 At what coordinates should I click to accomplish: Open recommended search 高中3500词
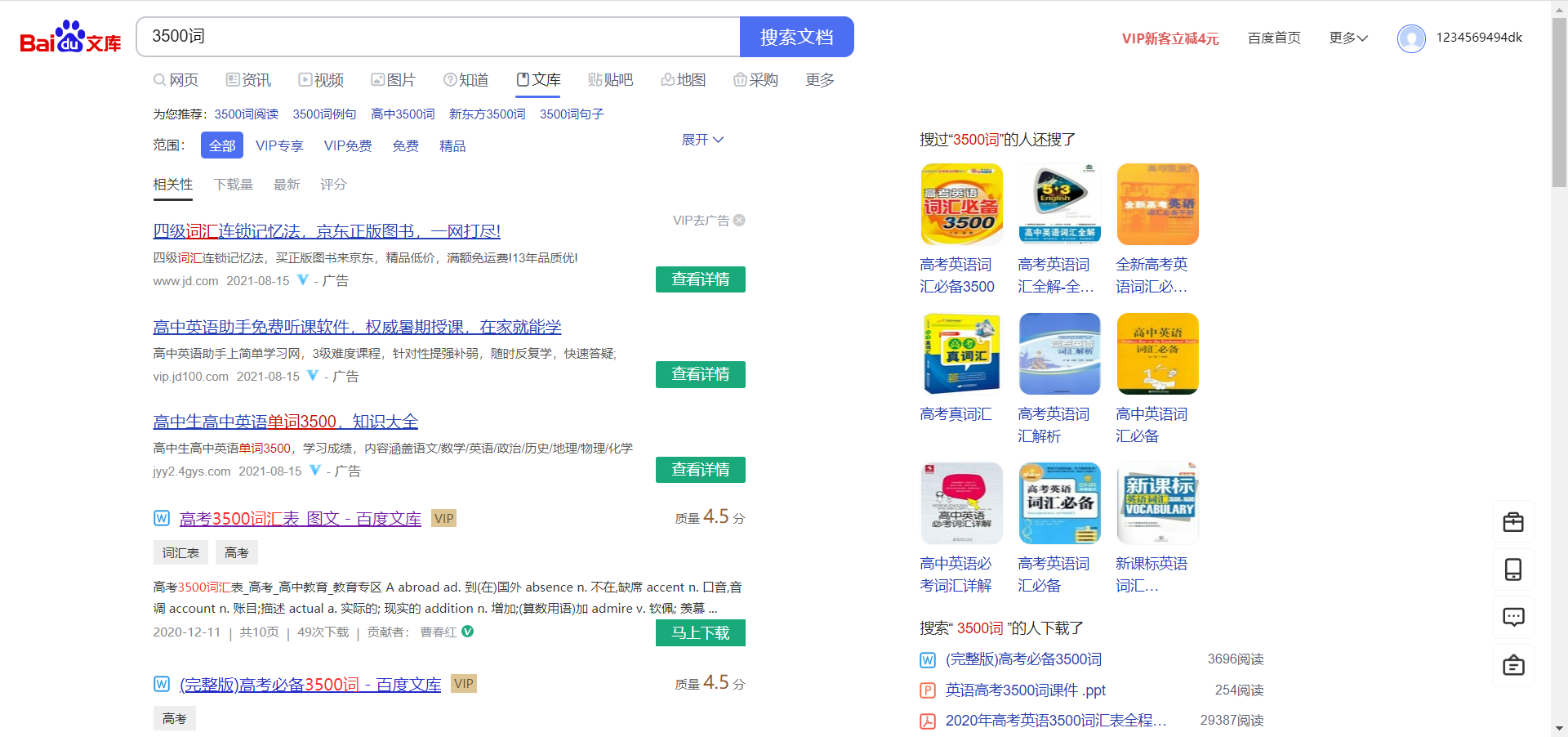click(403, 114)
